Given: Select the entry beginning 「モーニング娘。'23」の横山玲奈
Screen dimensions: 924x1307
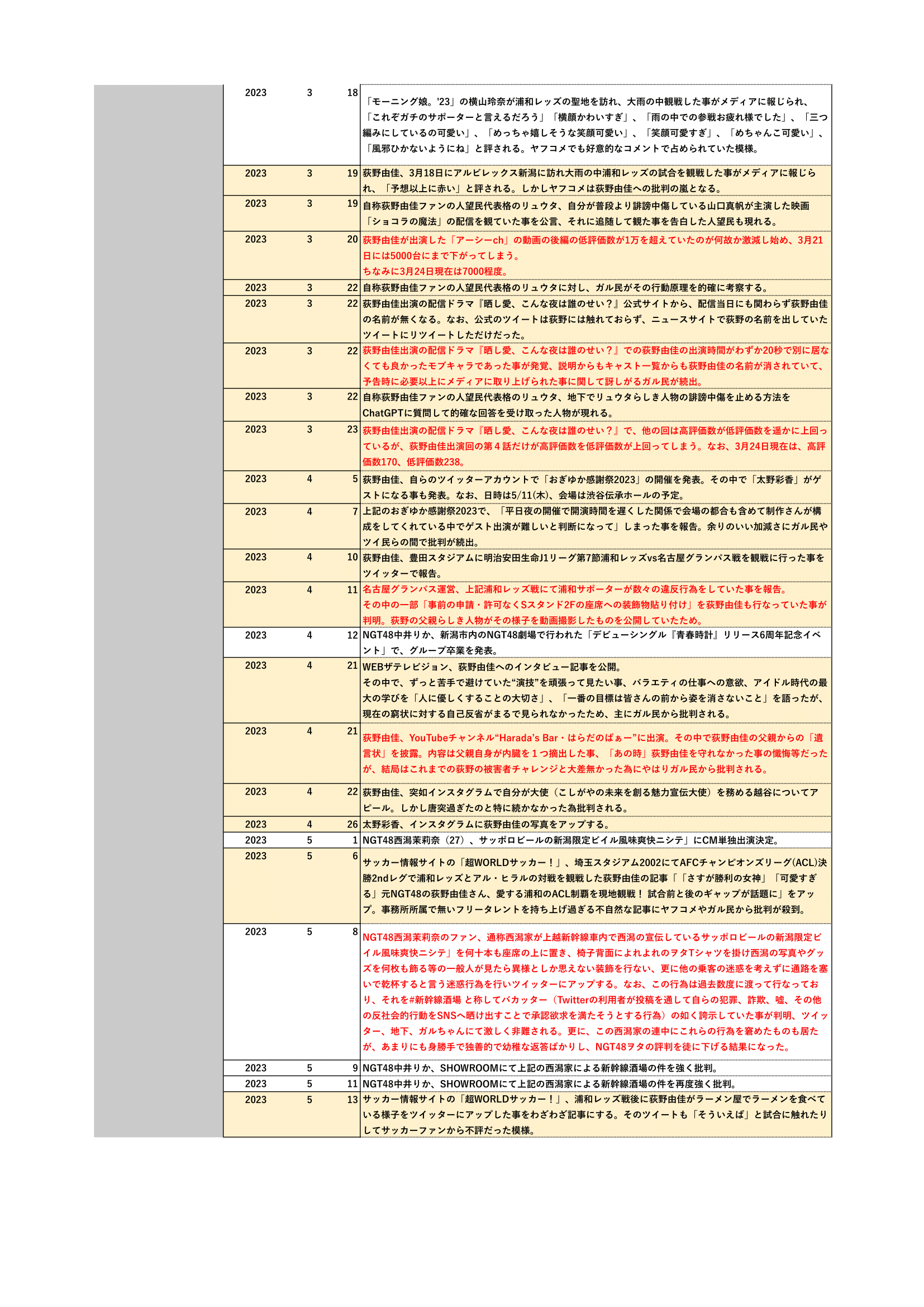Looking at the screenshot, I should click(596, 125).
